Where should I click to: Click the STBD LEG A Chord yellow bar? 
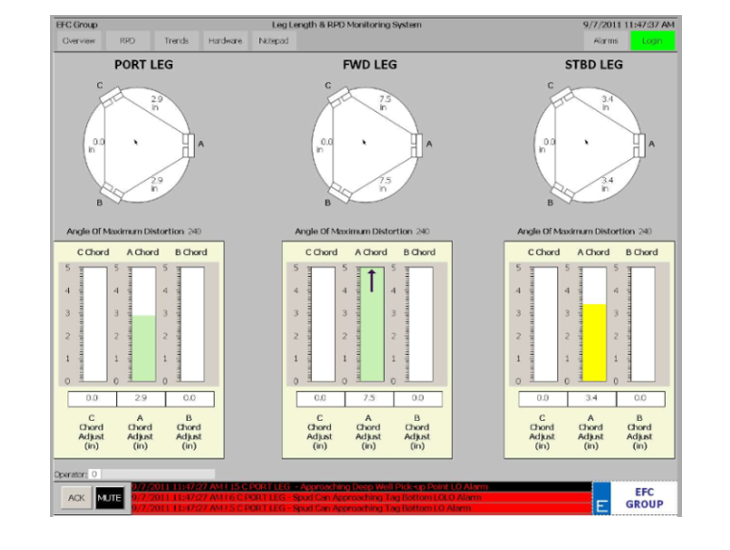(x=595, y=343)
